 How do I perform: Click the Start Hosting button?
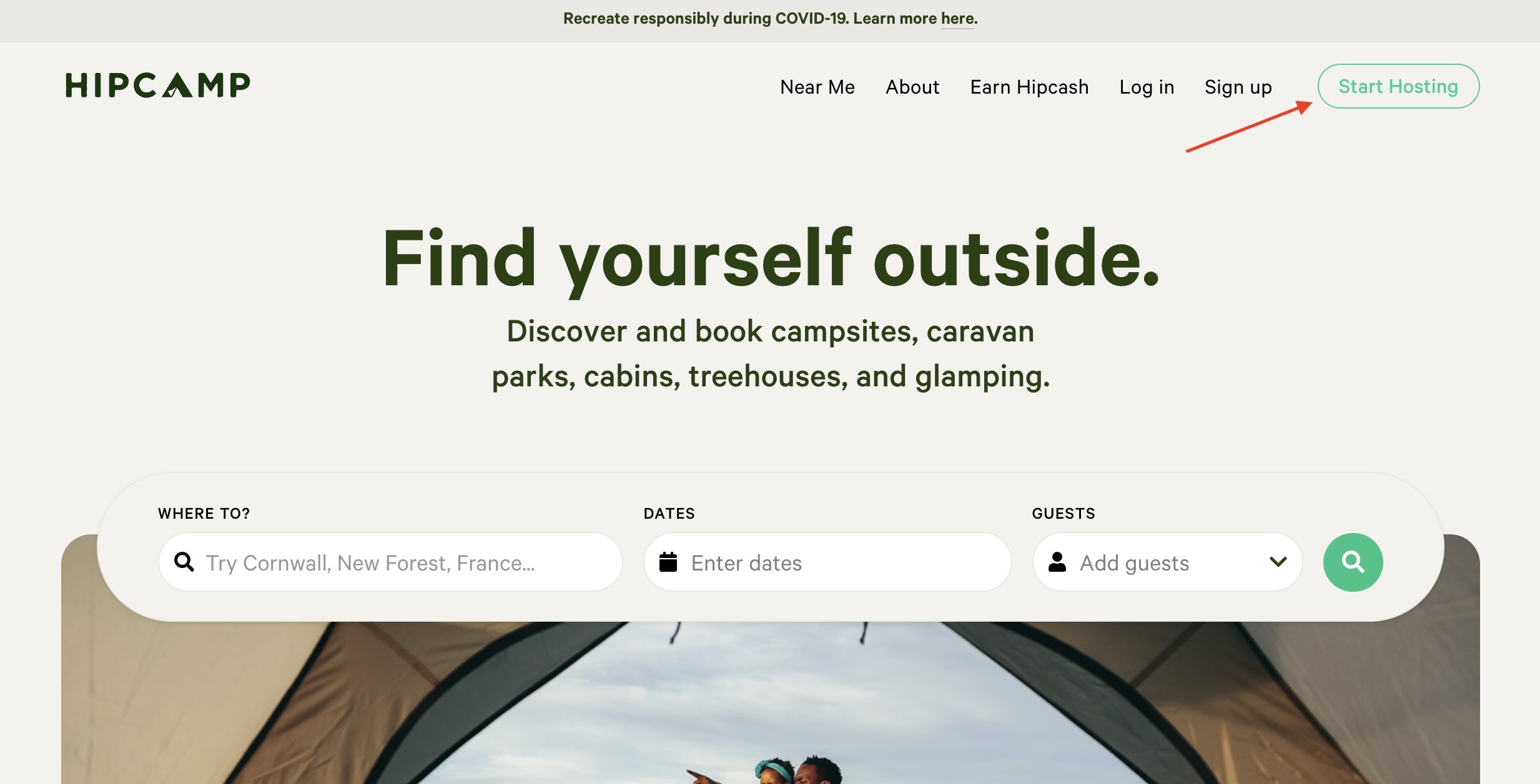pyautogui.click(x=1398, y=86)
